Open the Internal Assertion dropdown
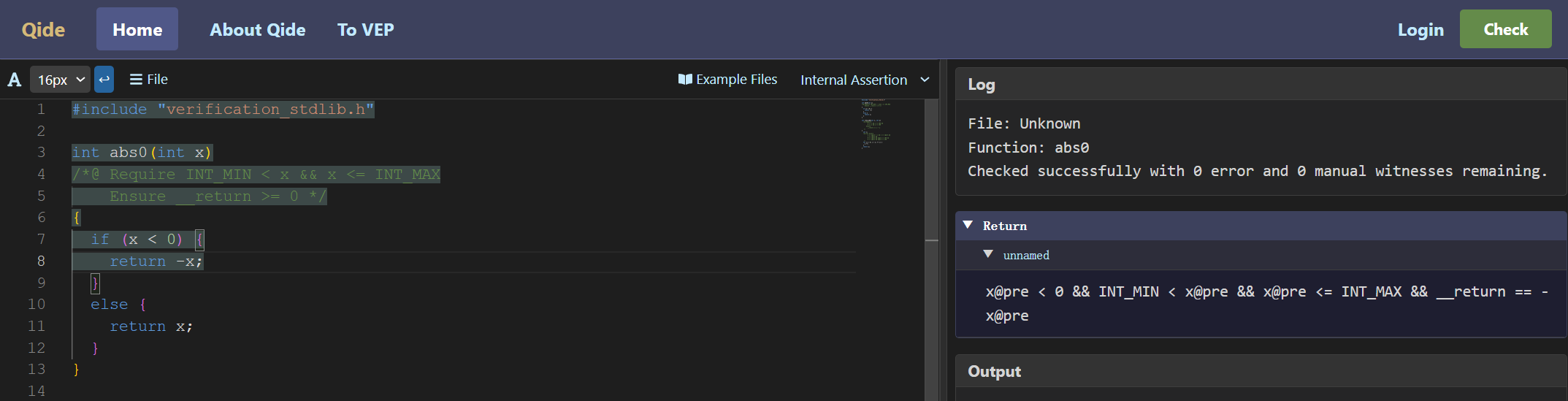 coord(864,80)
